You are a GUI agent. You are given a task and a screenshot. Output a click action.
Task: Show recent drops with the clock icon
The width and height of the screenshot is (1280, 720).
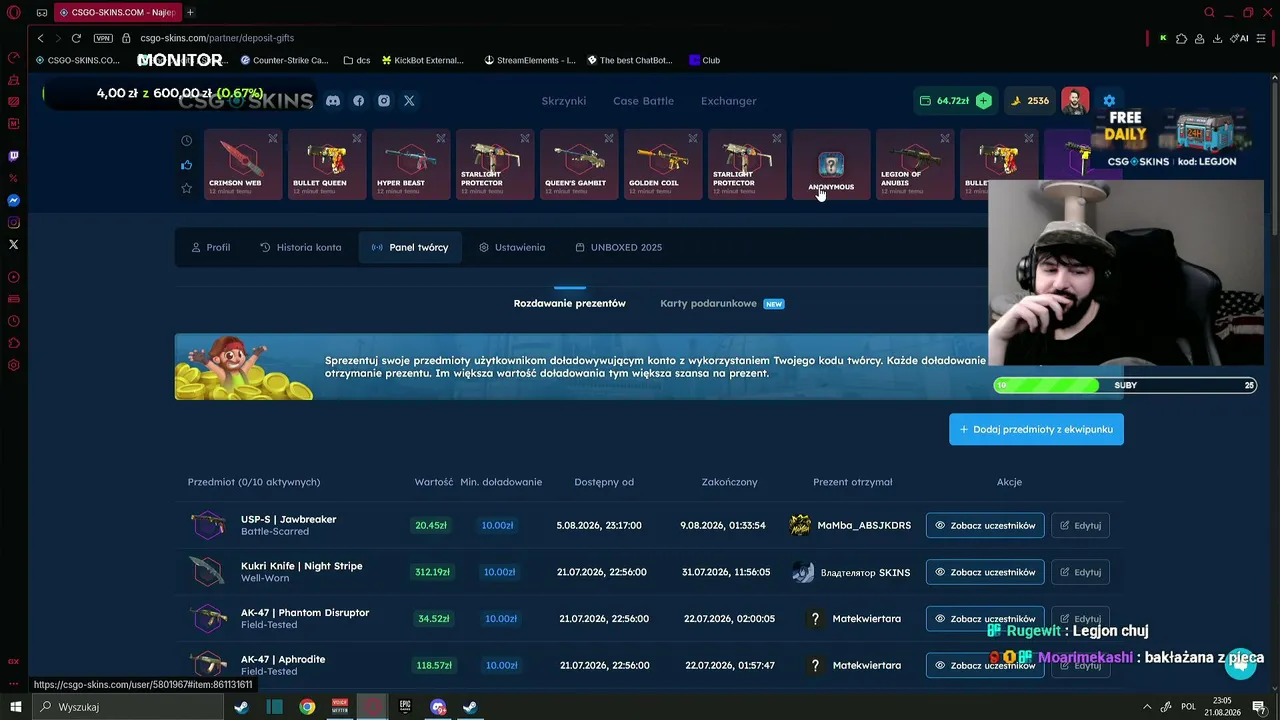click(x=186, y=141)
